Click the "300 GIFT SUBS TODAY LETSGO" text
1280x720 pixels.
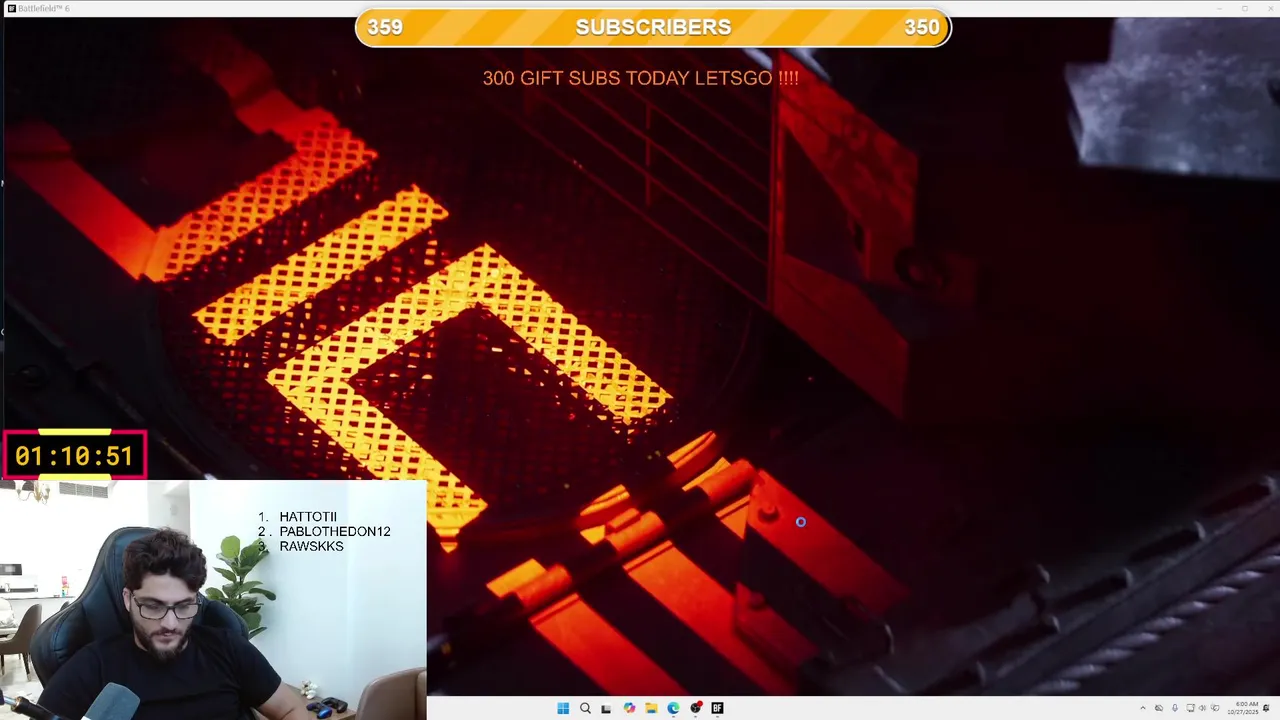click(640, 78)
